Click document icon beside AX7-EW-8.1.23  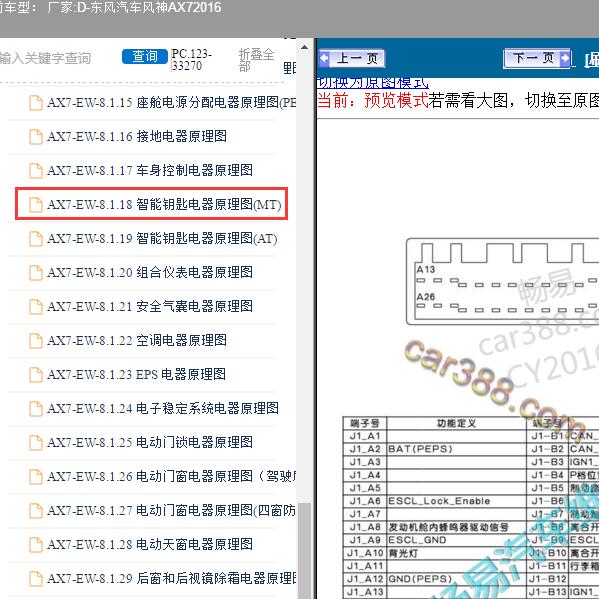(x=36, y=375)
